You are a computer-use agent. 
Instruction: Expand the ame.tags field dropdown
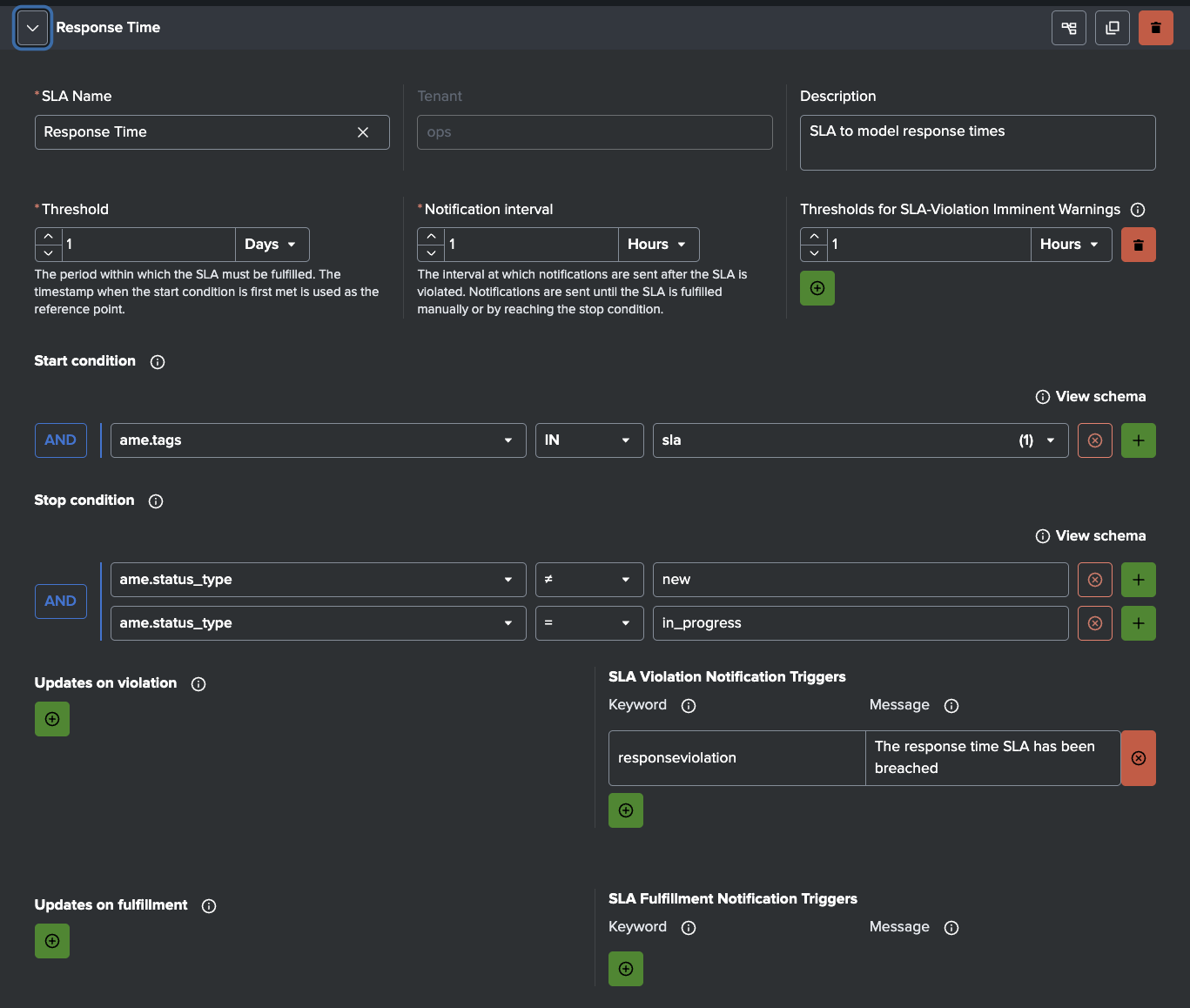[508, 440]
